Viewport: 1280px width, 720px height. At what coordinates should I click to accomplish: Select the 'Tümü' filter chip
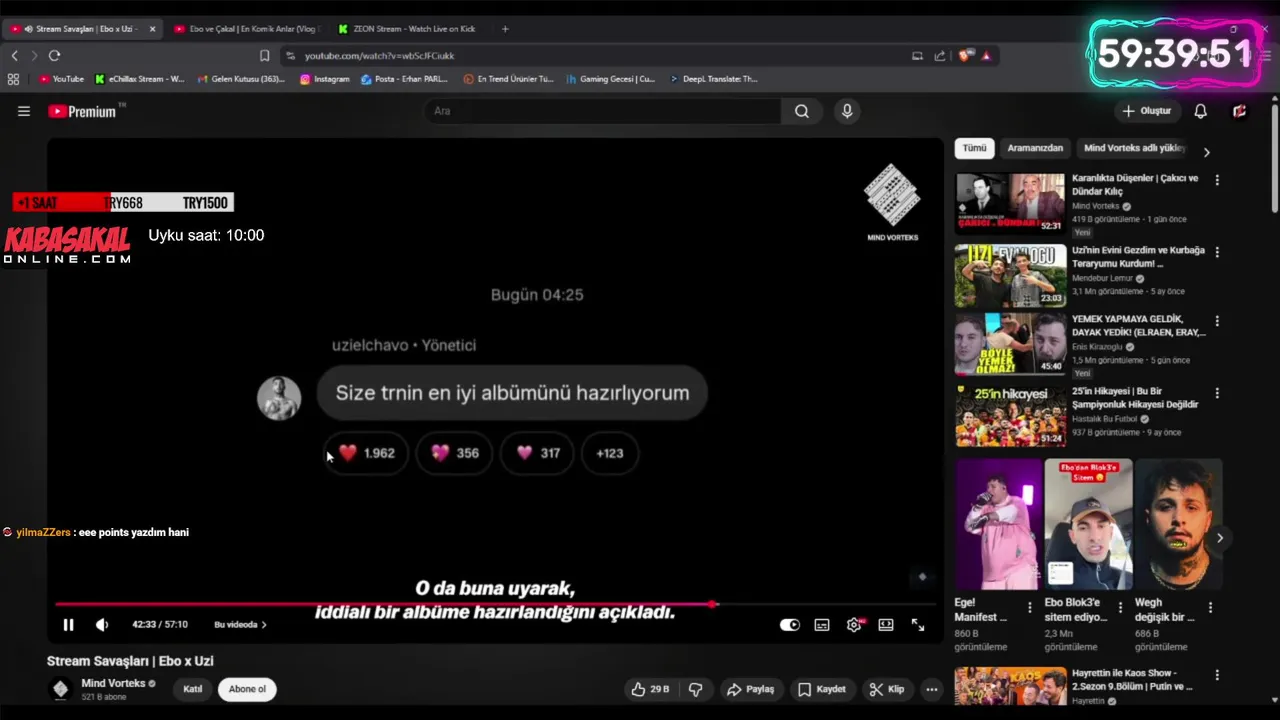pyautogui.click(x=974, y=148)
